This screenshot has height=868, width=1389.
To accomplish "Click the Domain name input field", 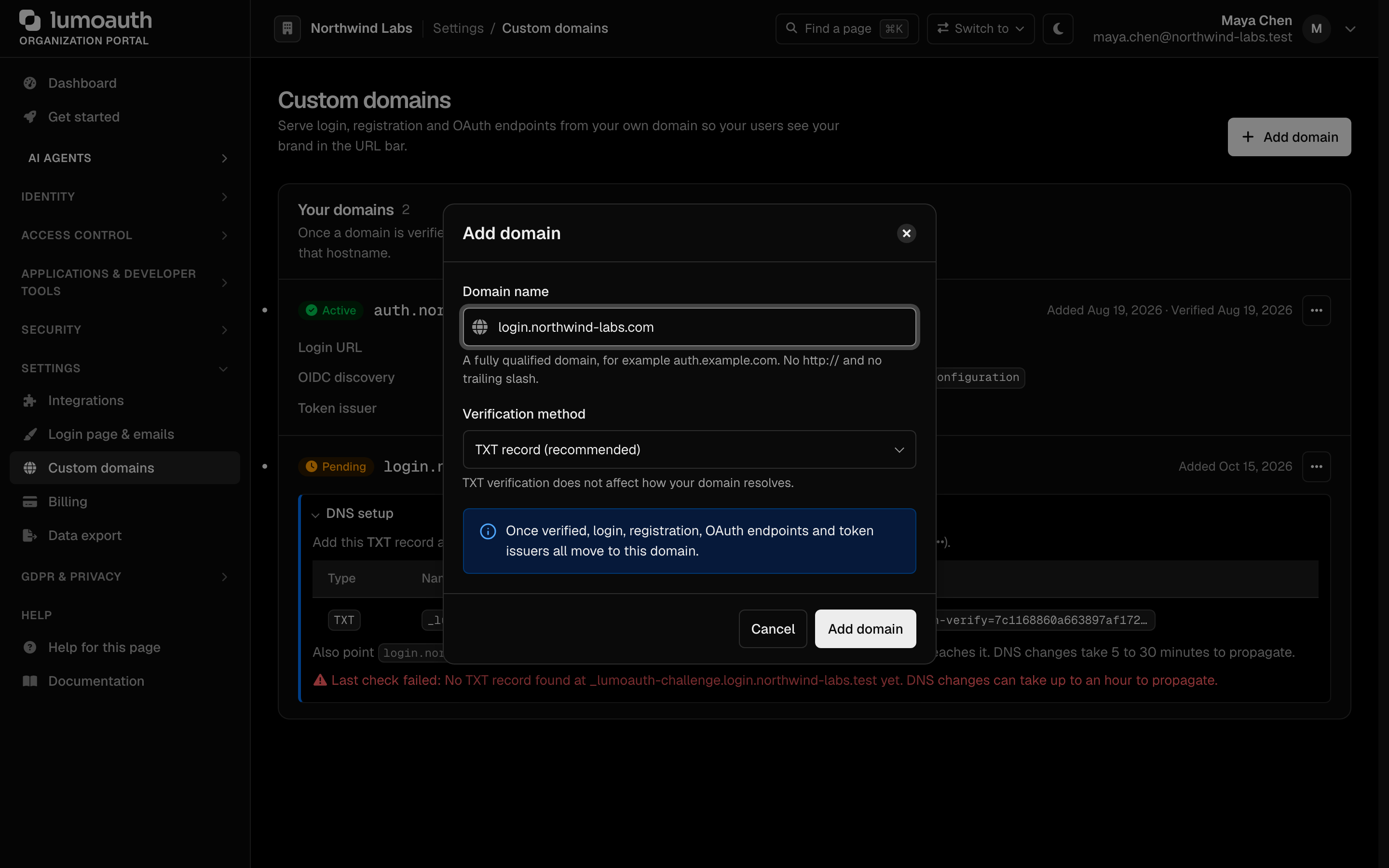I will [x=689, y=327].
